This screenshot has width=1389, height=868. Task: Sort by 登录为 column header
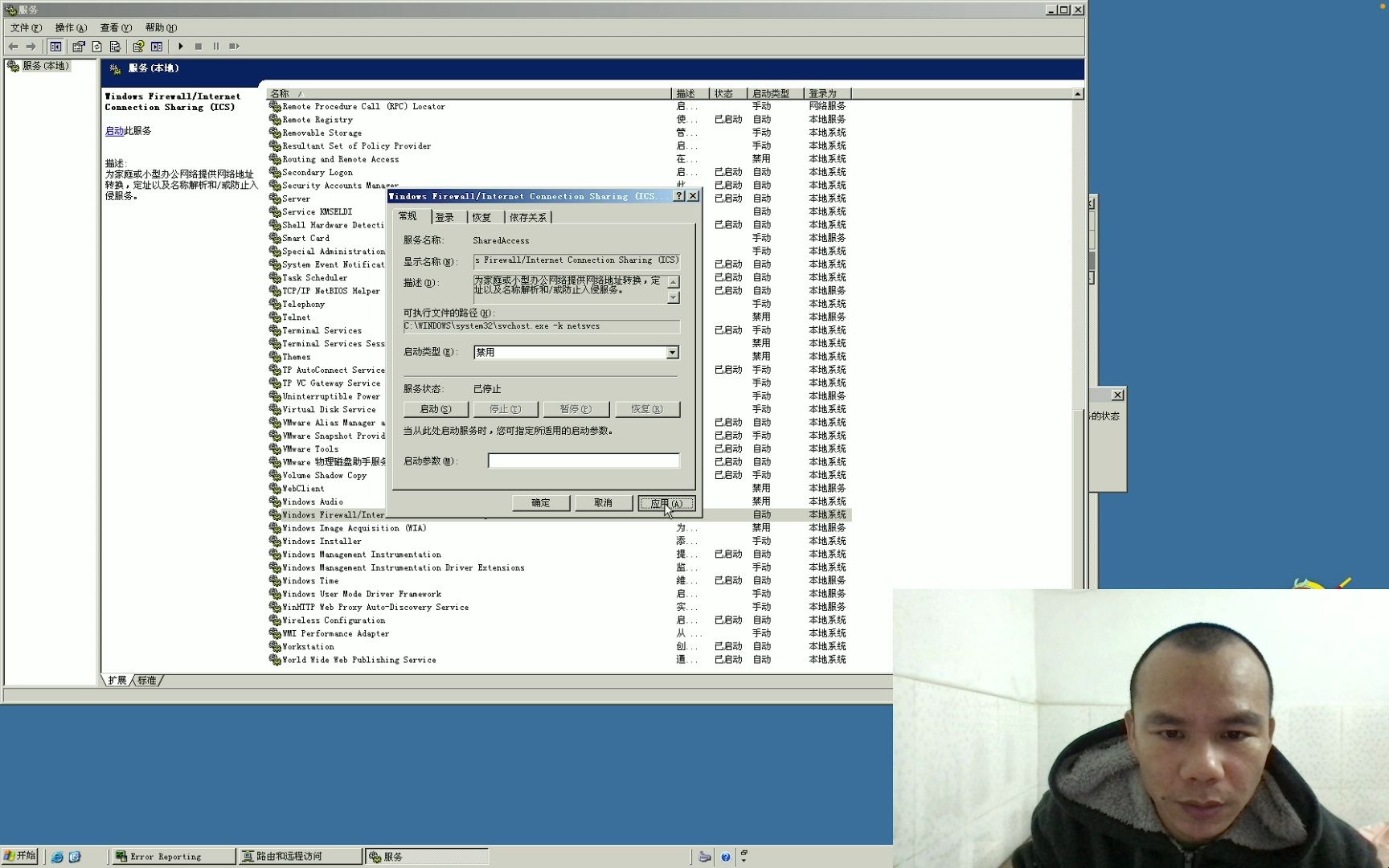[827, 94]
